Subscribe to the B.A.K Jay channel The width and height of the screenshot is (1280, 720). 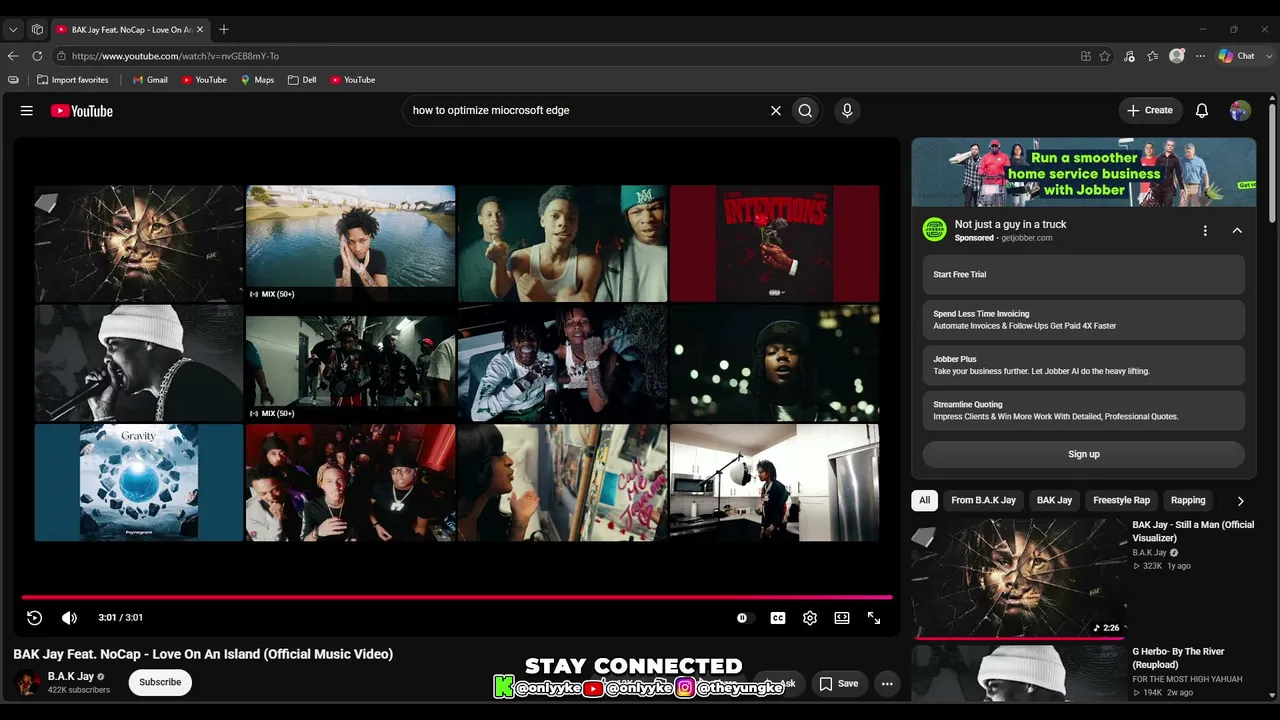point(160,682)
